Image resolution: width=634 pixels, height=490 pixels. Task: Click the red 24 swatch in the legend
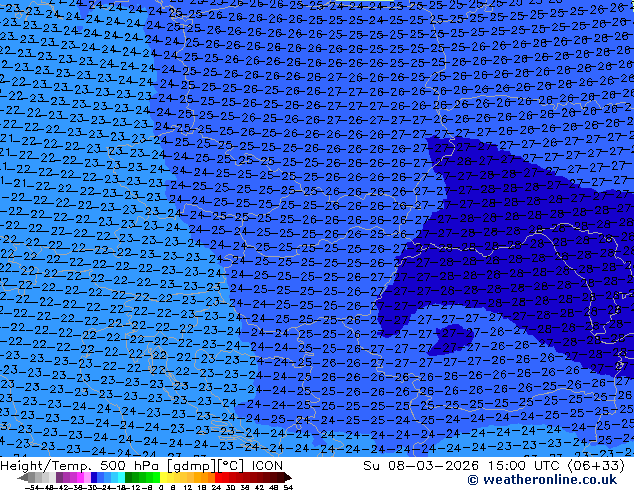coord(218,477)
